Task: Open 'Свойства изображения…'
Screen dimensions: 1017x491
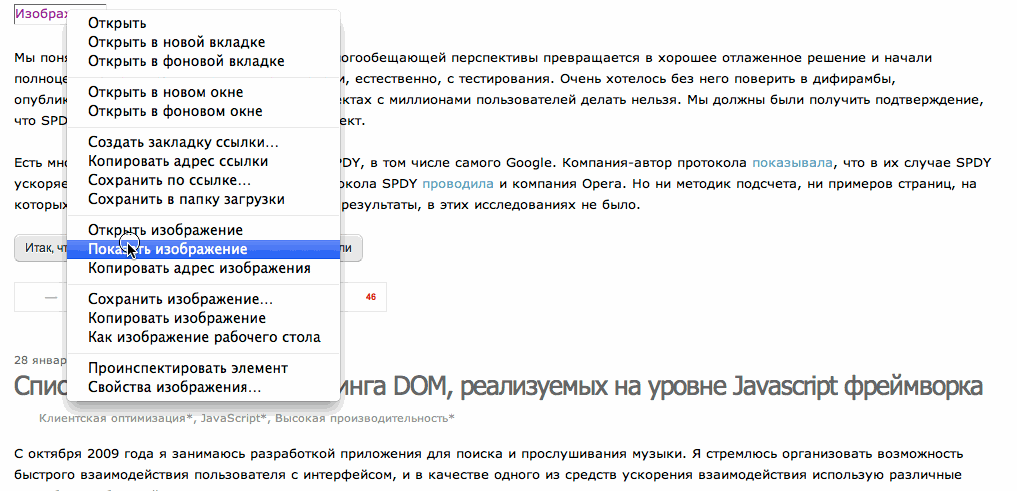Action: click(x=204, y=388)
